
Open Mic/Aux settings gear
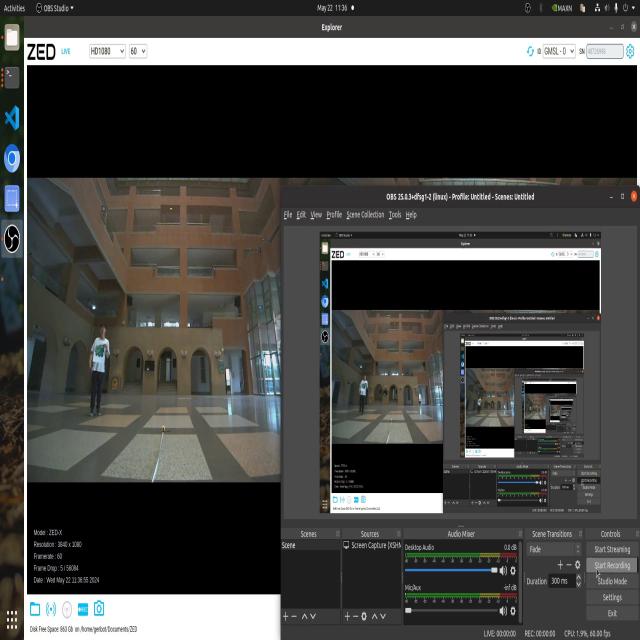(x=513, y=611)
